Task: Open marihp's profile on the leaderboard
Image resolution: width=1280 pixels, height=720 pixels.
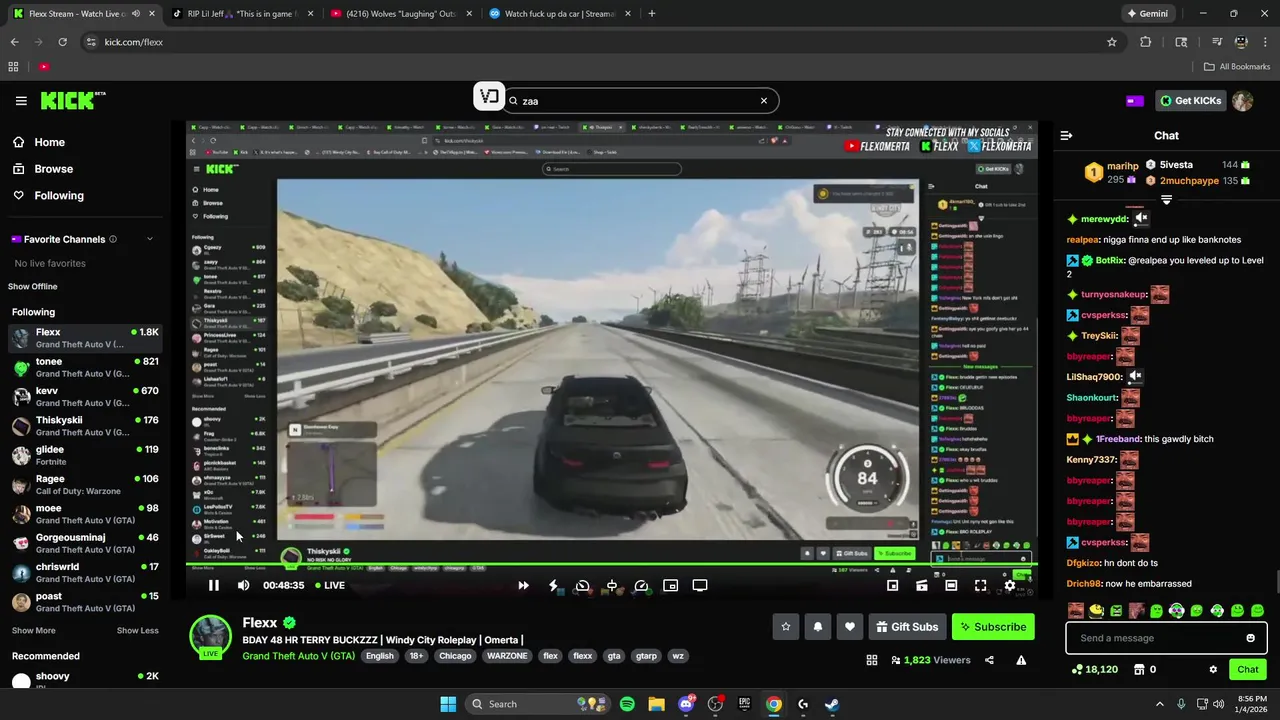Action: pos(1122,166)
